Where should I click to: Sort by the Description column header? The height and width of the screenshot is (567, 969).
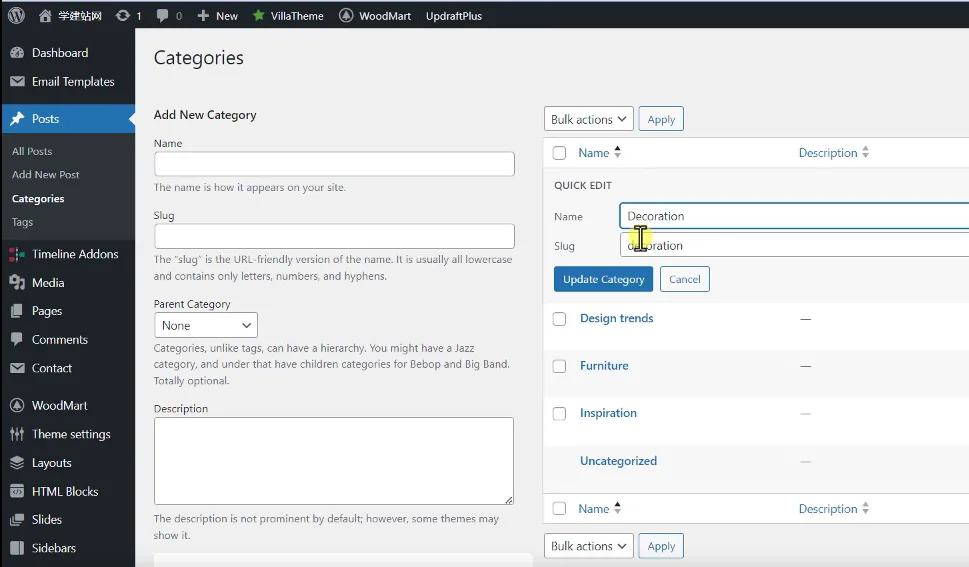tap(828, 153)
